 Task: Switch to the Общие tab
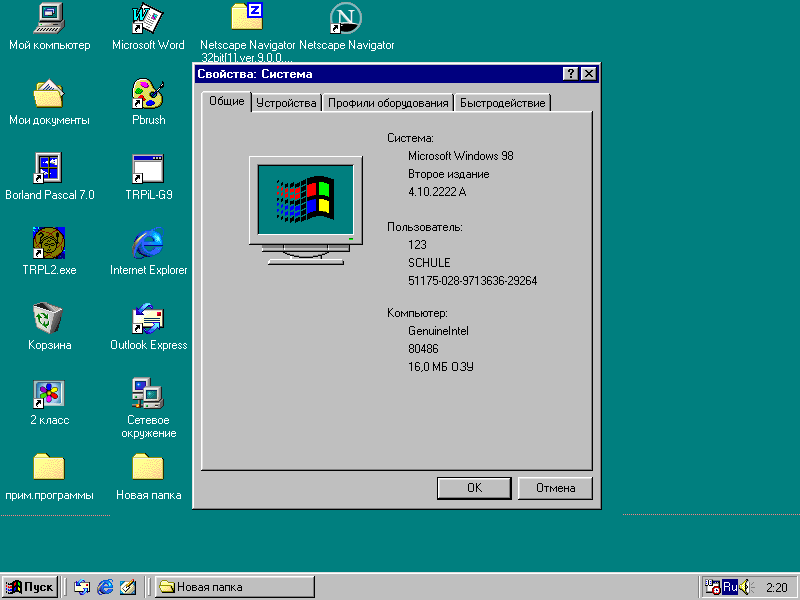tap(227, 101)
